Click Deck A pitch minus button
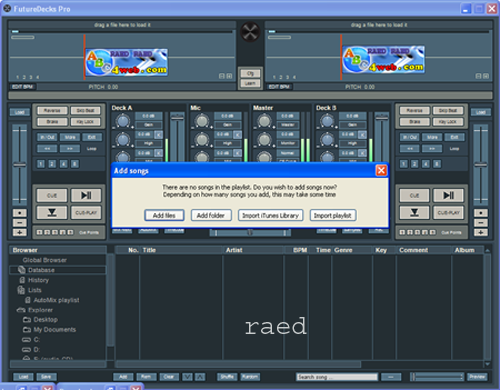This screenshot has height=390, width=500. tap(19, 223)
